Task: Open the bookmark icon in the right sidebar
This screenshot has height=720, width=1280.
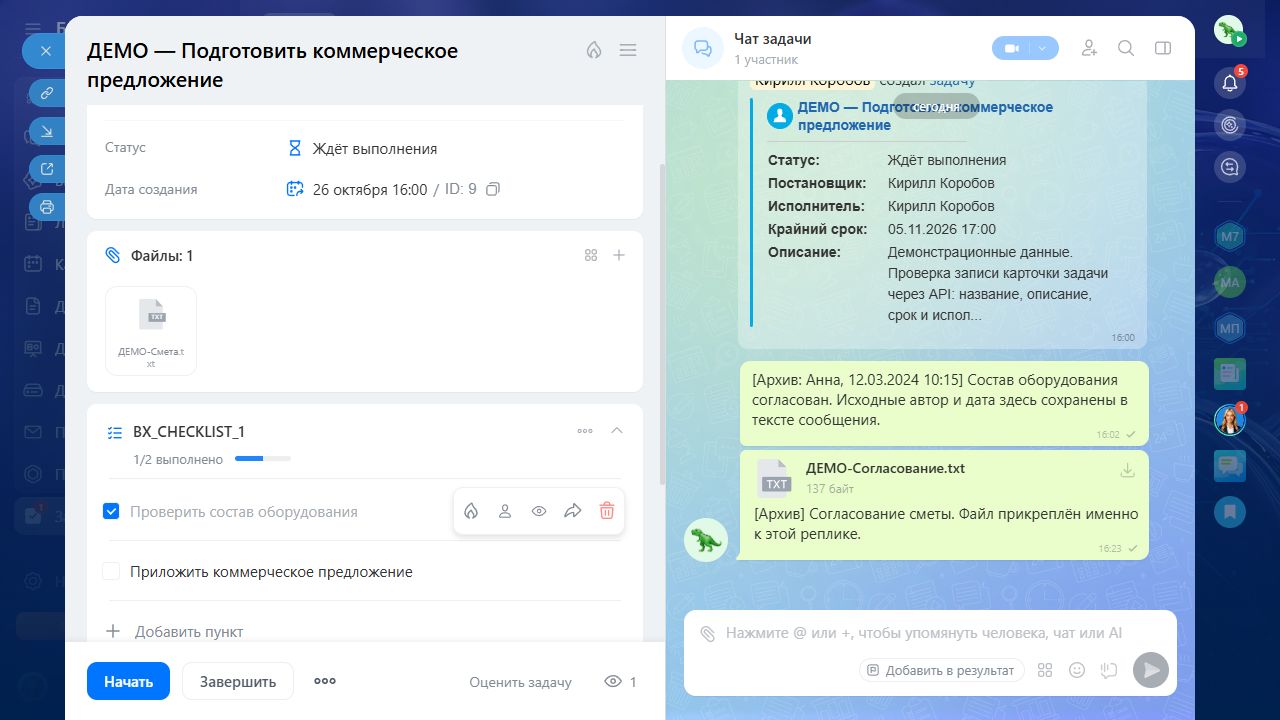Action: (1230, 512)
